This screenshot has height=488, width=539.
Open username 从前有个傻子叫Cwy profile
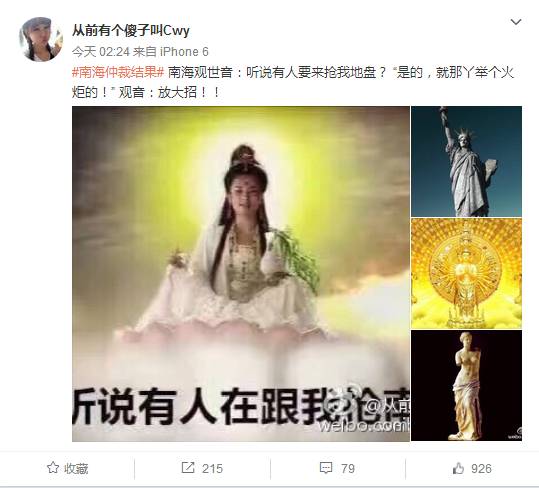(131, 31)
